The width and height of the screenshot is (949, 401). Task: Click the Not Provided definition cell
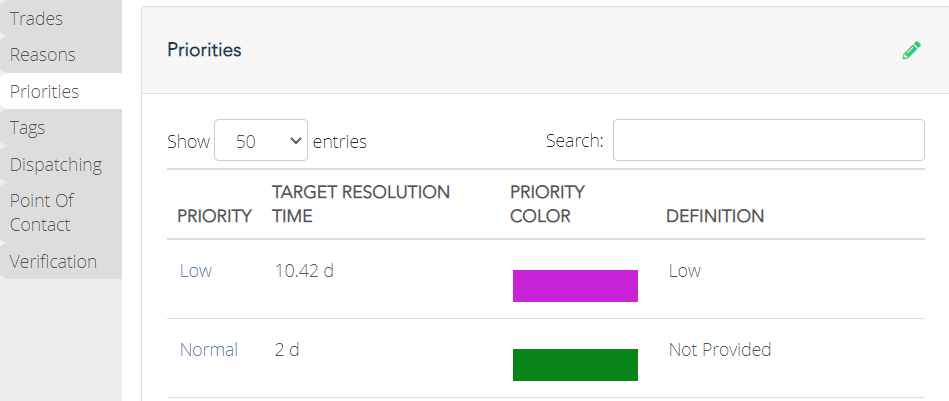pos(720,350)
